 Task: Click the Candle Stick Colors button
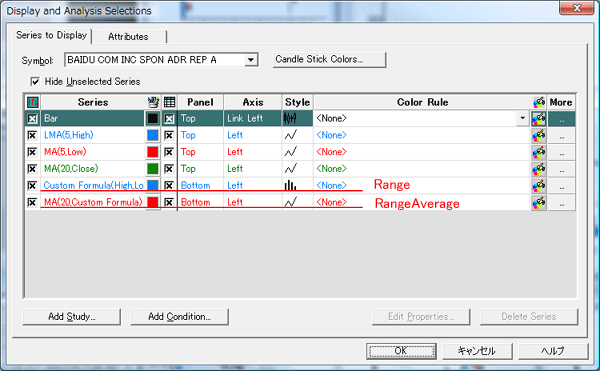329,60
